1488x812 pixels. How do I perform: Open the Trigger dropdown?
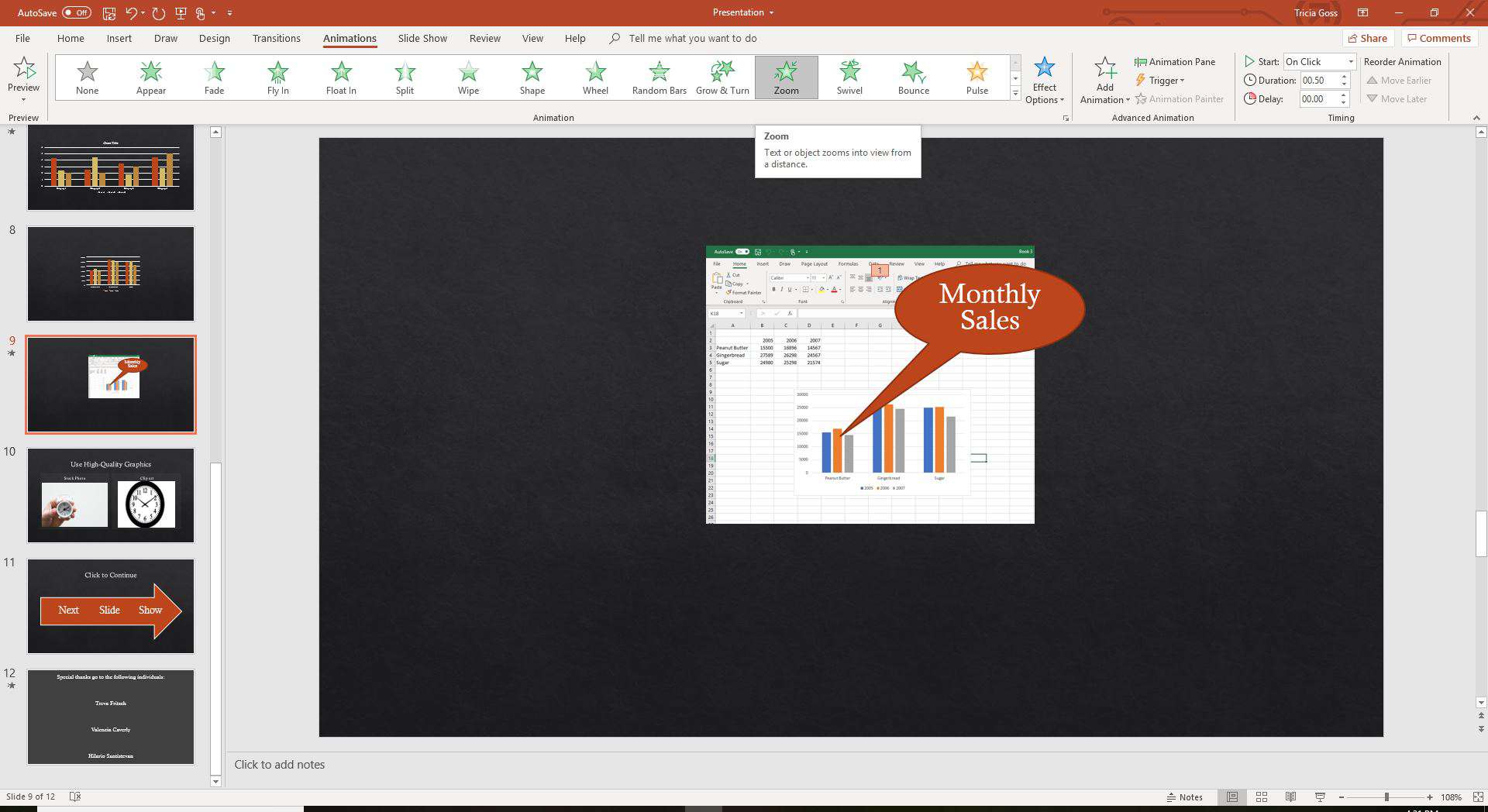[x=1160, y=81]
